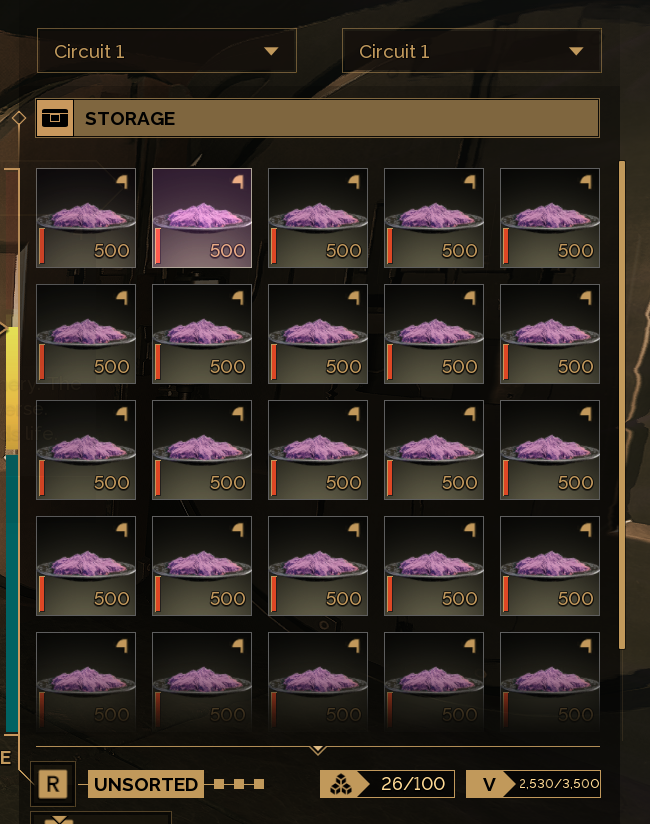Select the STORAGE header tab
The width and height of the screenshot is (650, 824).
(317, 118)
